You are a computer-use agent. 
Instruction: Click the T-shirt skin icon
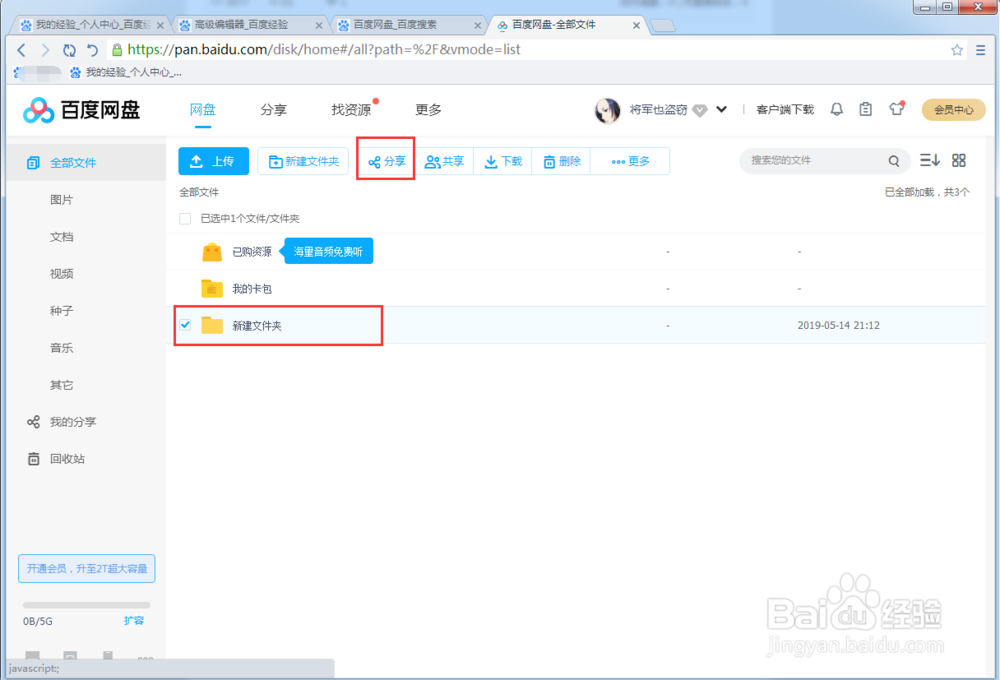pyautogui.click(x=897, y=109)
